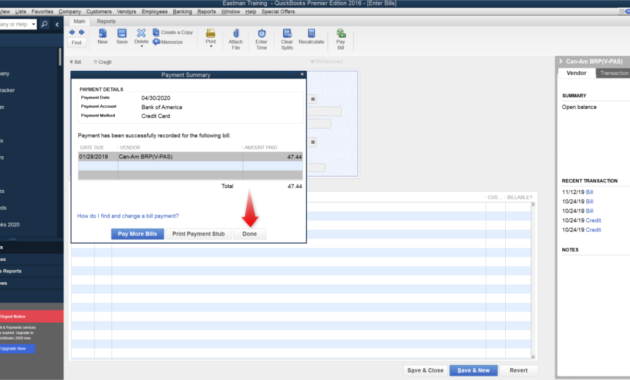Click the Pay Bill icon
Screen dimensions: 630x380
341,33
